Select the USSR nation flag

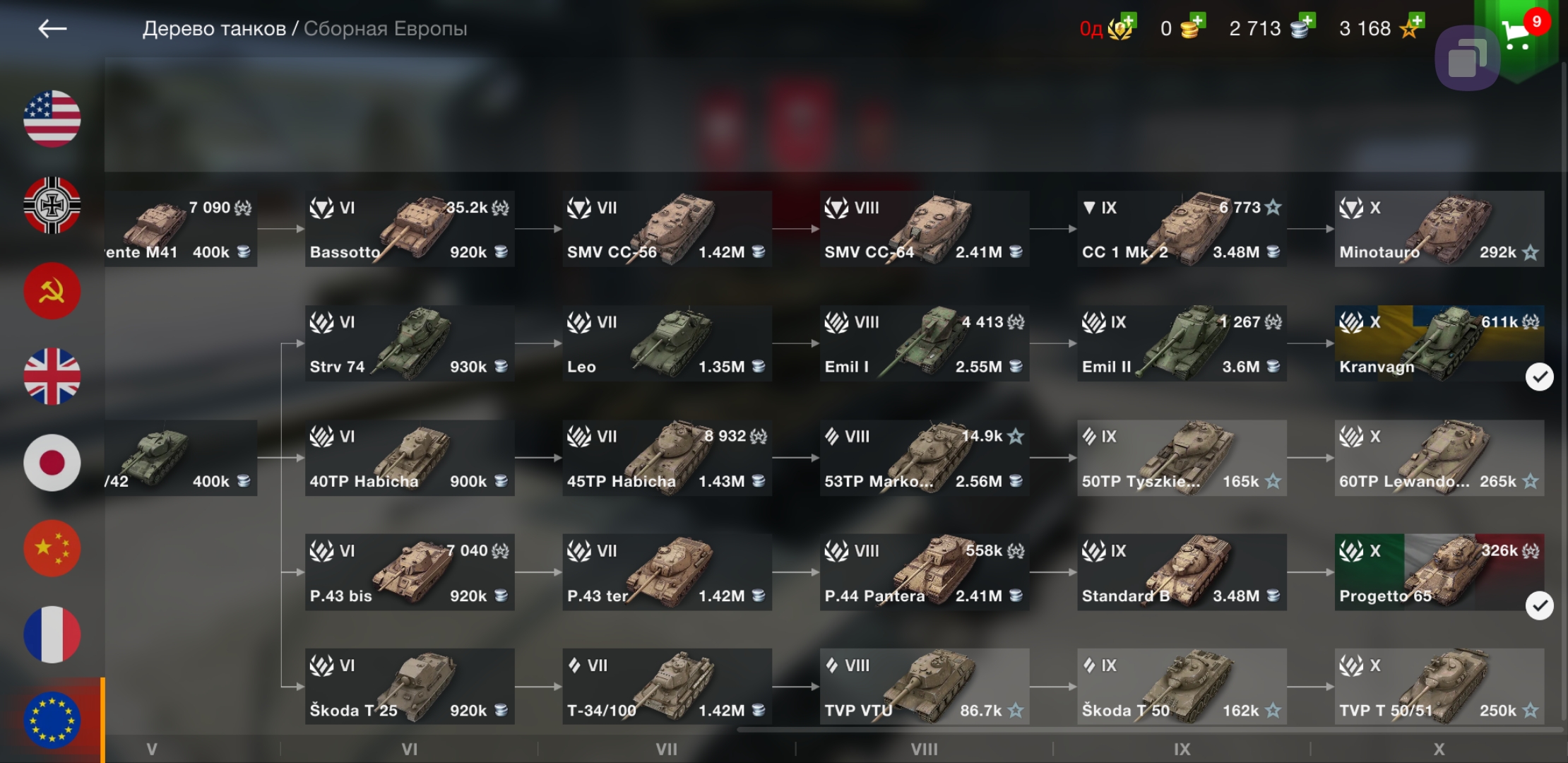[52, 291]
